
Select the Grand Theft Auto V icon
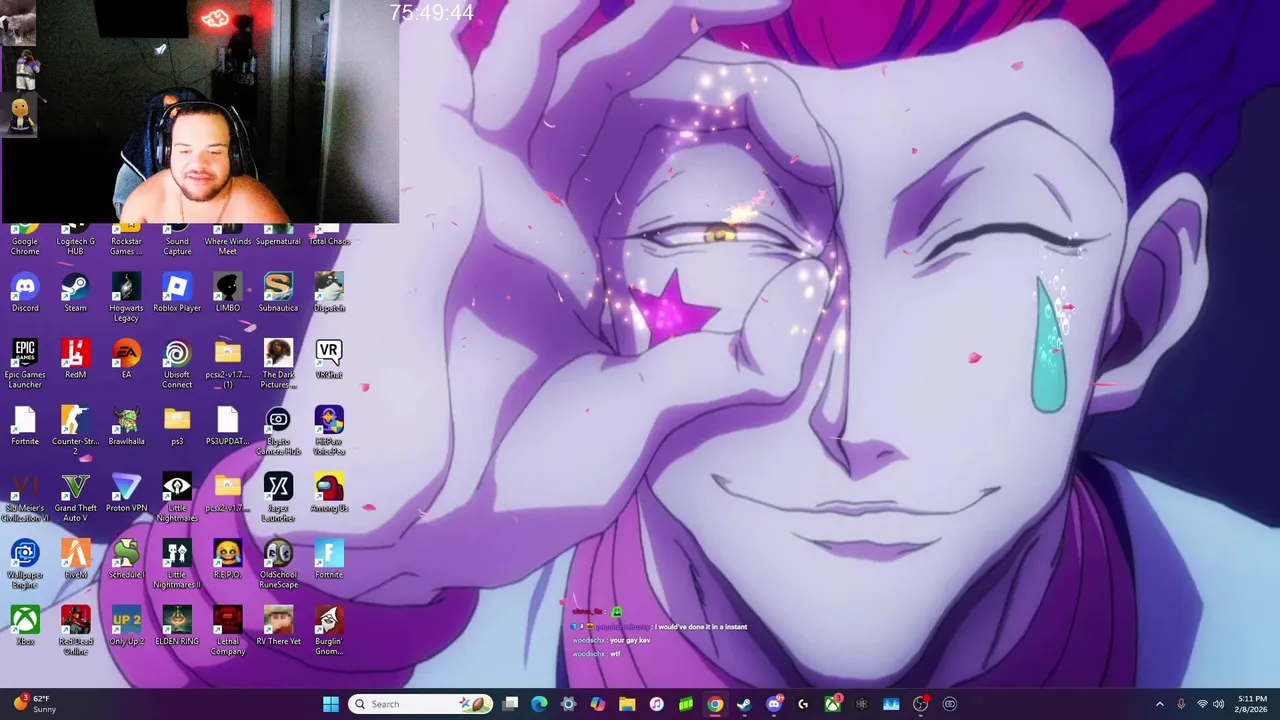click(x=75, y=498)
